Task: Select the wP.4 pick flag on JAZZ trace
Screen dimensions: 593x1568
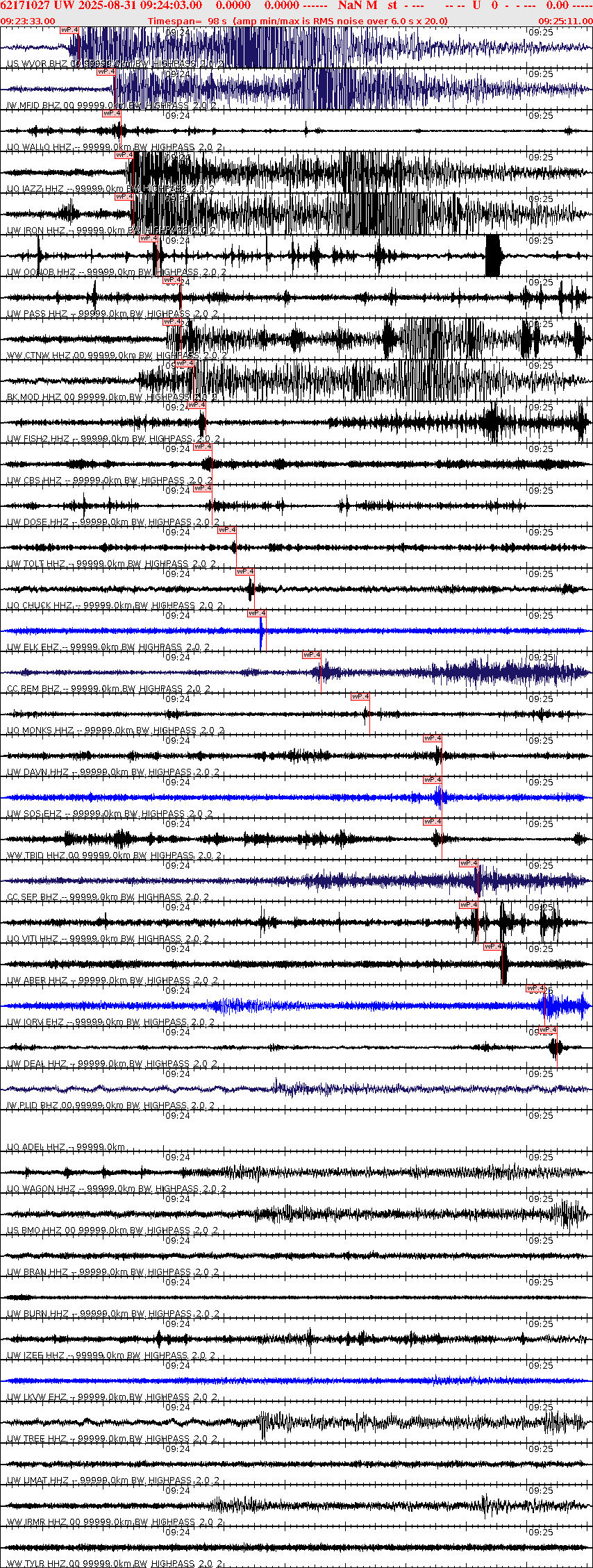Action: [124, 155]
